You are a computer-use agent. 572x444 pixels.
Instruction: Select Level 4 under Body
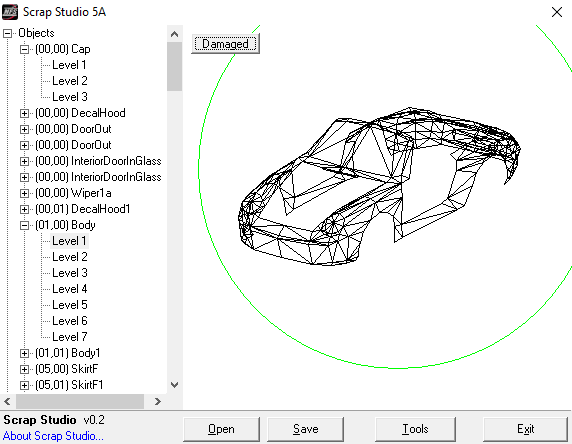coord(70,289)
